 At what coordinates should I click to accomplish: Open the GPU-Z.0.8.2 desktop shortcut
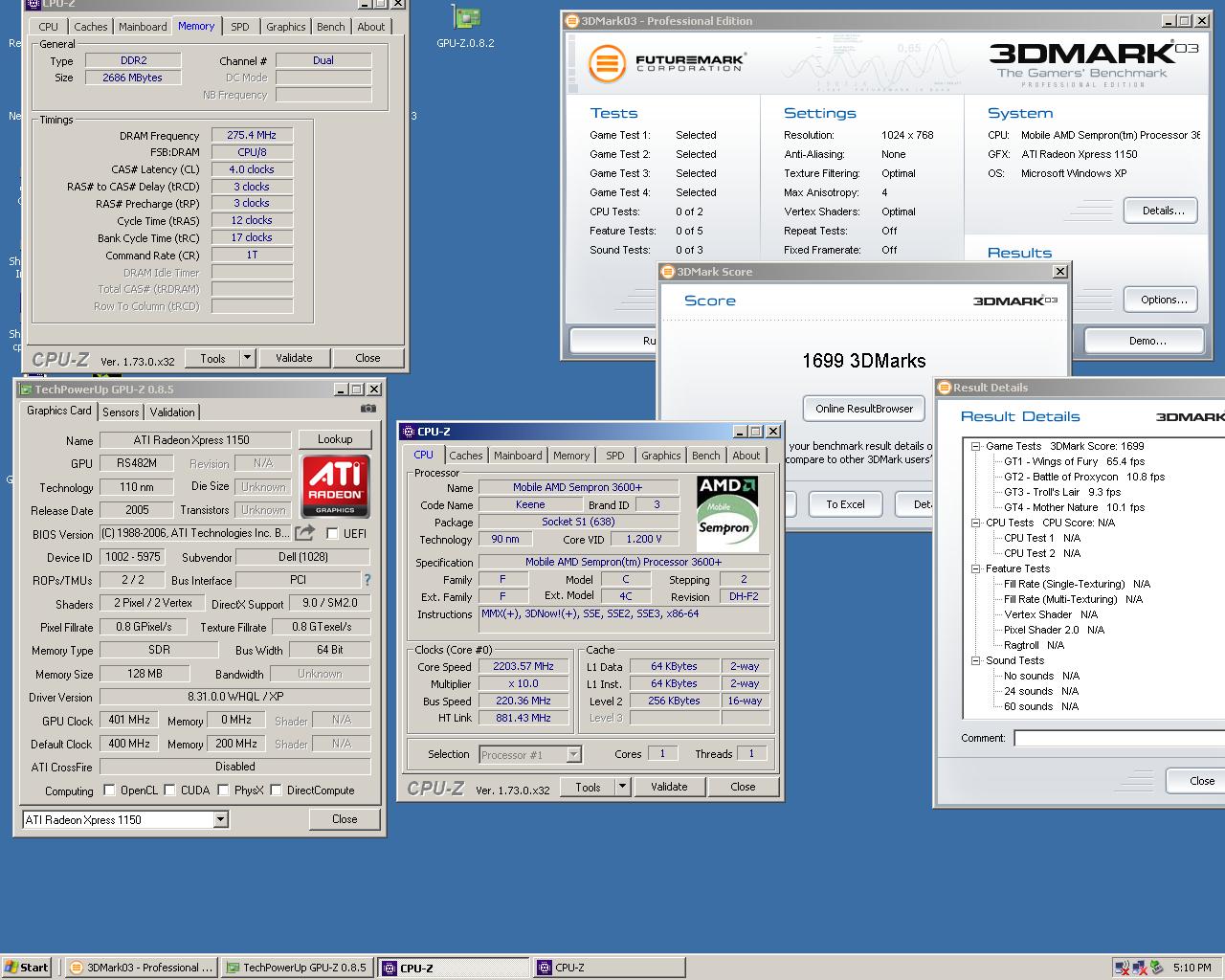coord(465,26)
